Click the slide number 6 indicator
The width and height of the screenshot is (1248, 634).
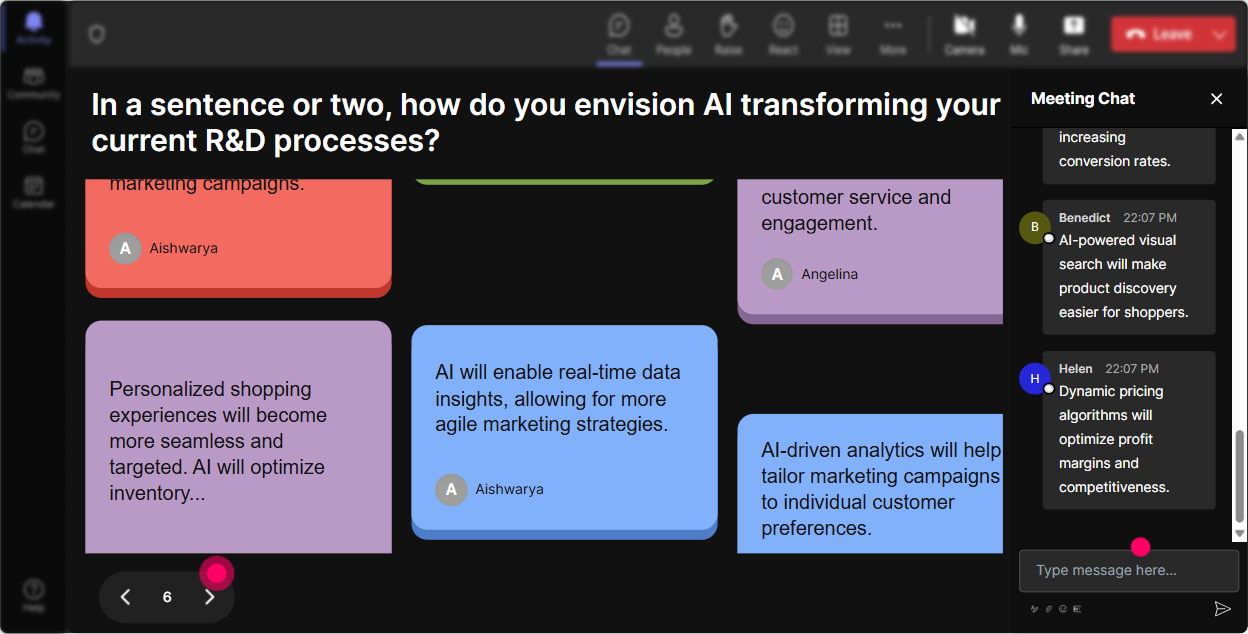click(x=167, y=597)
